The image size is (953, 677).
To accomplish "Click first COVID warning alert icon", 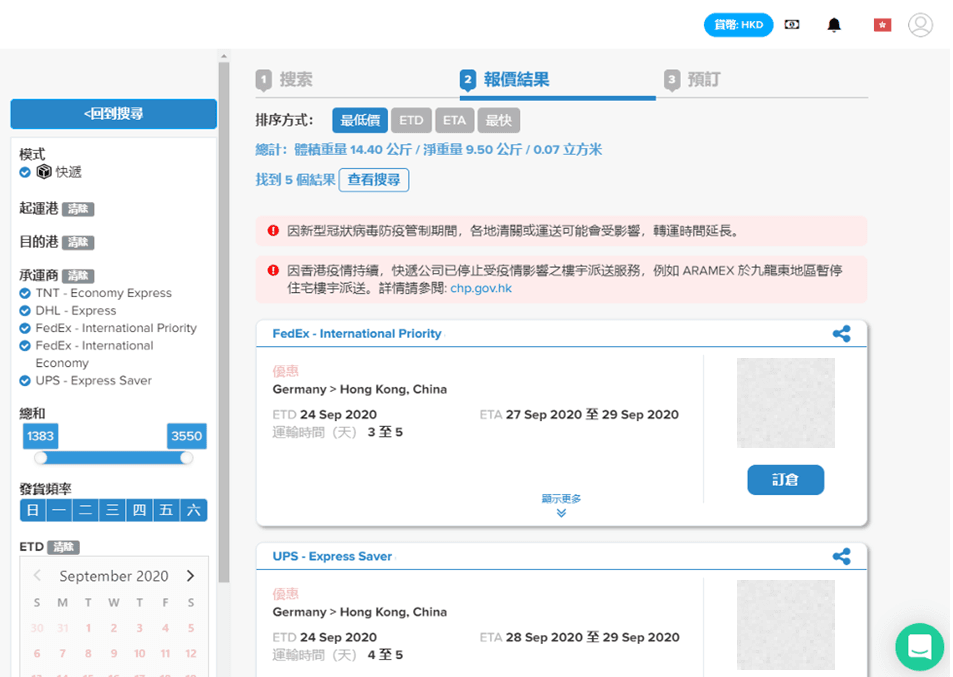I will (274, 231).
